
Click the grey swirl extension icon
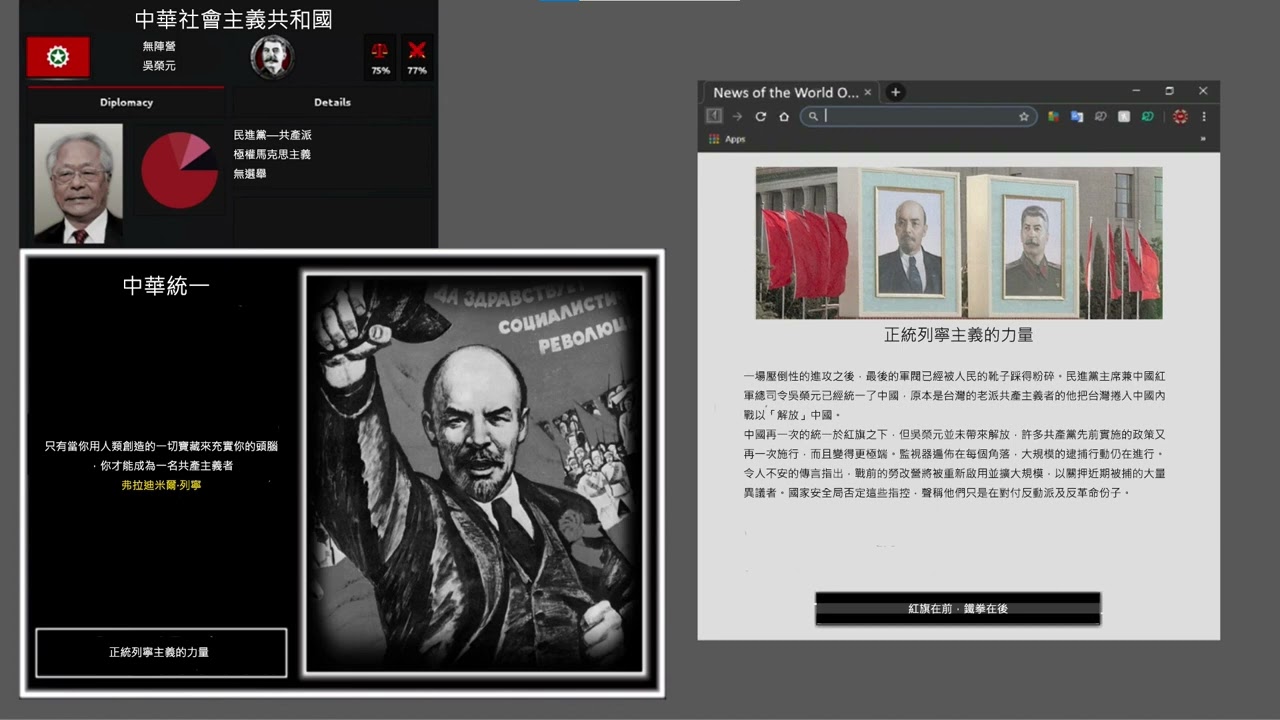(x=1100, y=116)
